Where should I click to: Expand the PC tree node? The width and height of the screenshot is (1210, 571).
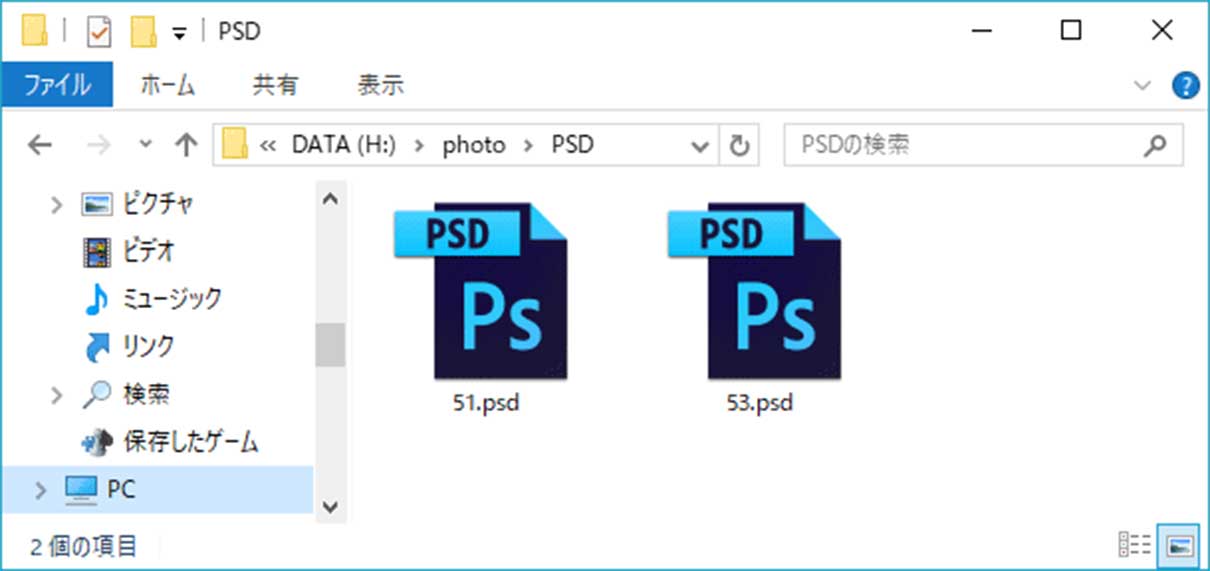coord(40,489)
